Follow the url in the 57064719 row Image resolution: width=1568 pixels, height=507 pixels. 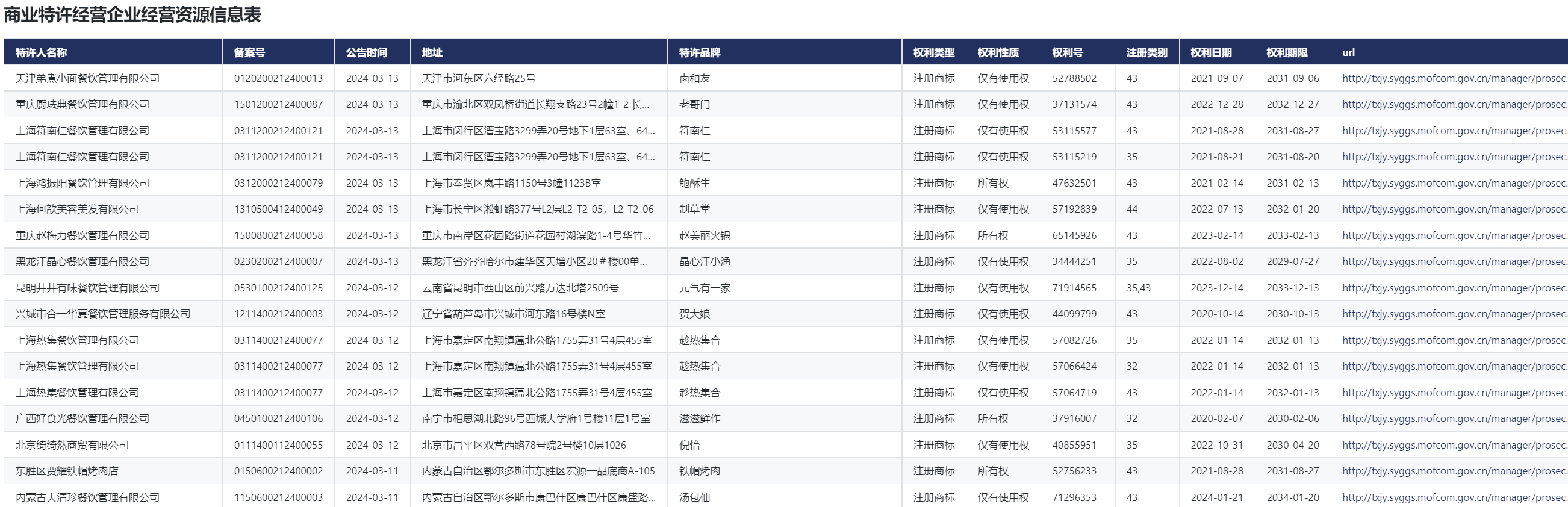click(x=1455, y=393)
